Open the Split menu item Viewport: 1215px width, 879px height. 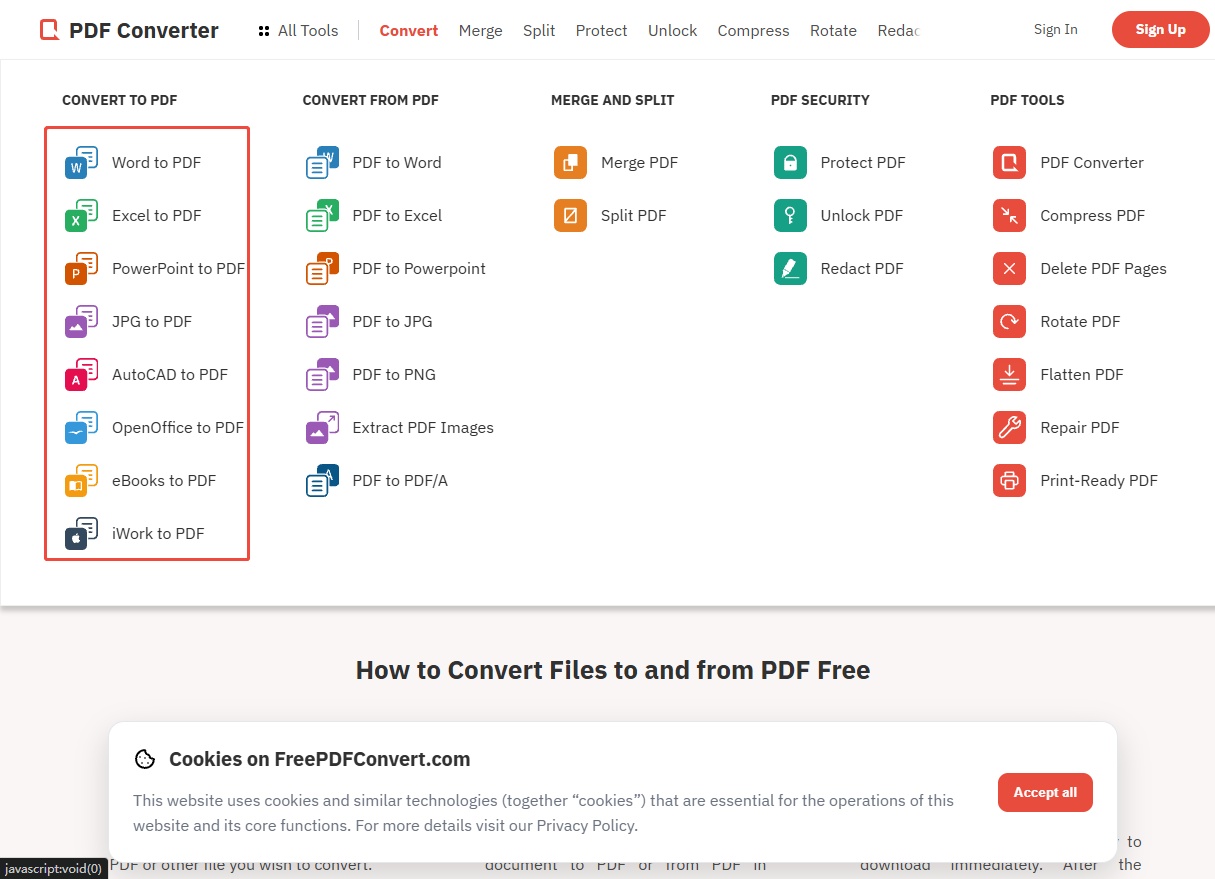pos(539,30)
